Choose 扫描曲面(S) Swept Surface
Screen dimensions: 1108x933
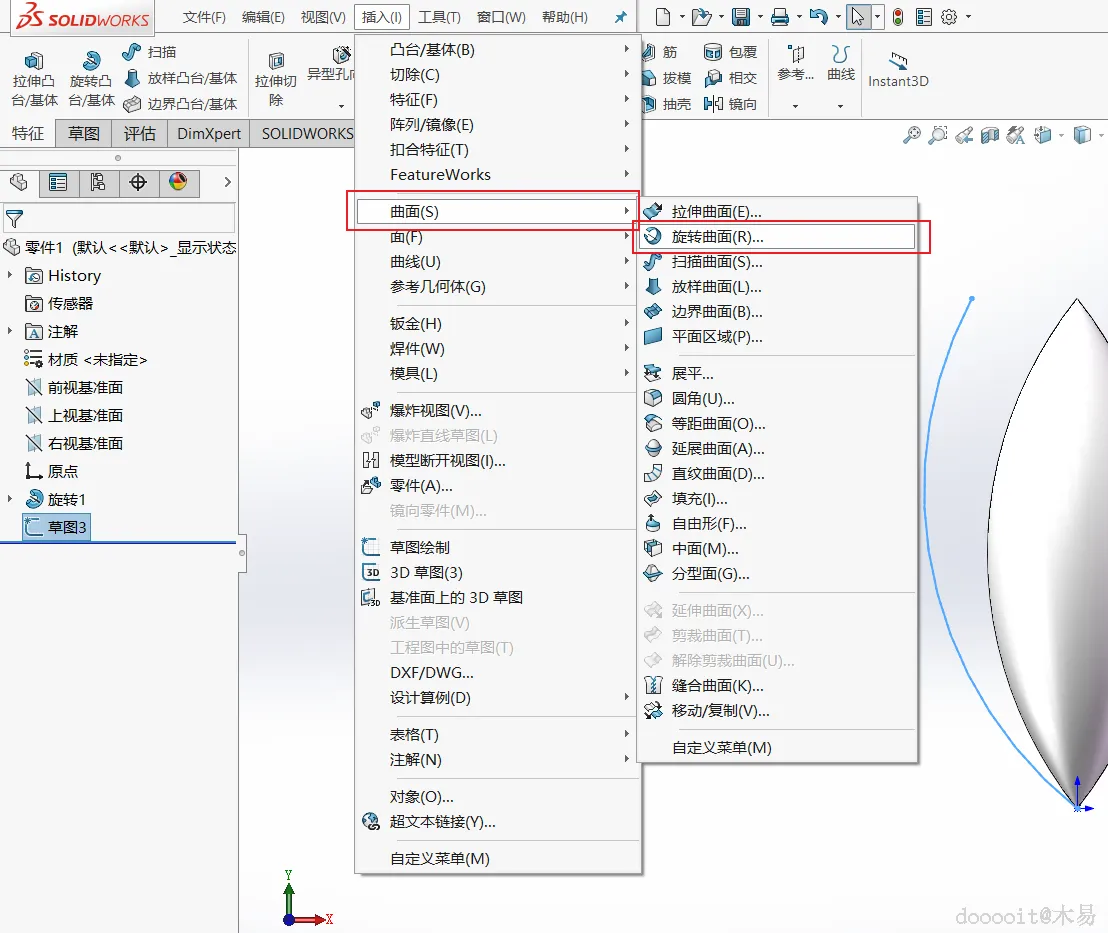pos(777,262)
